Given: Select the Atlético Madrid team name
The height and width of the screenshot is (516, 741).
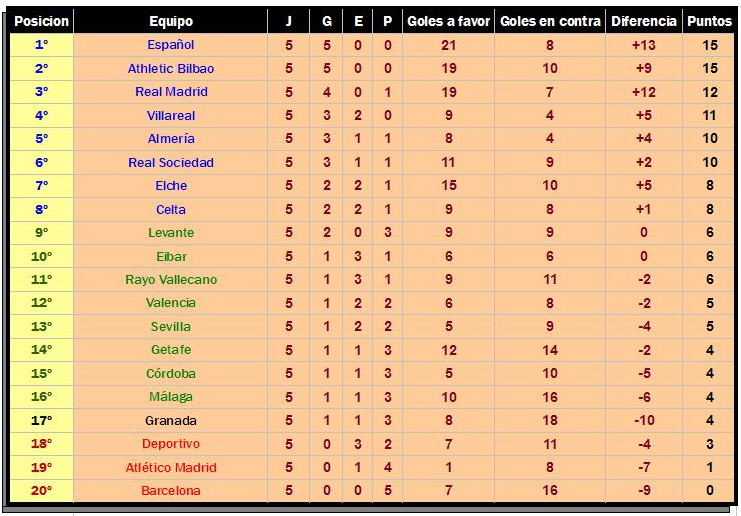Looking at the screenshot, I should tap(171, 468).
